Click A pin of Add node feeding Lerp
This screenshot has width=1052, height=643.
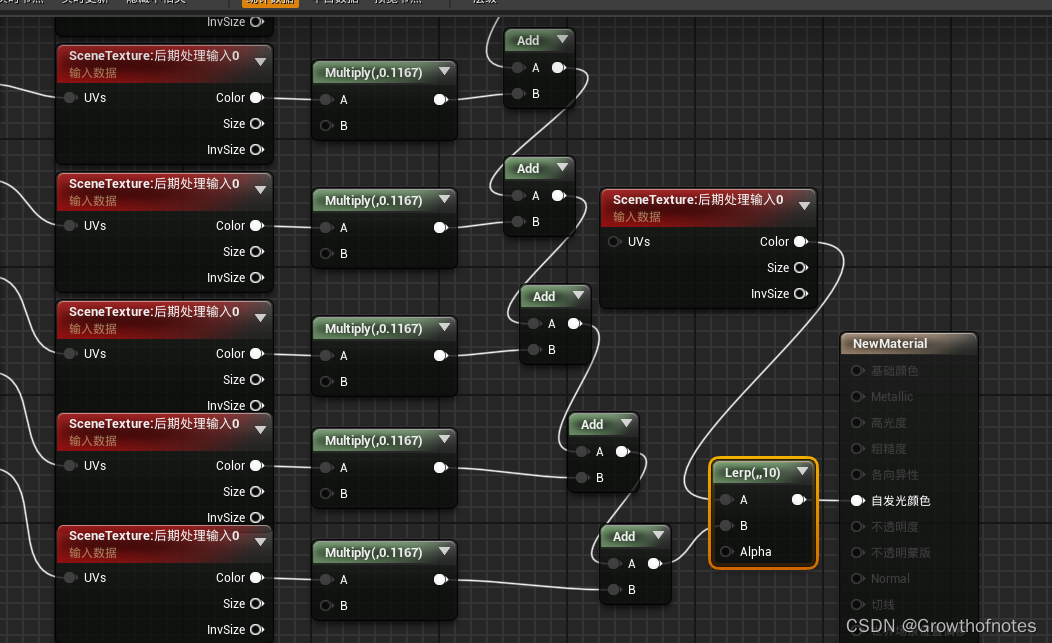(614, 564)
